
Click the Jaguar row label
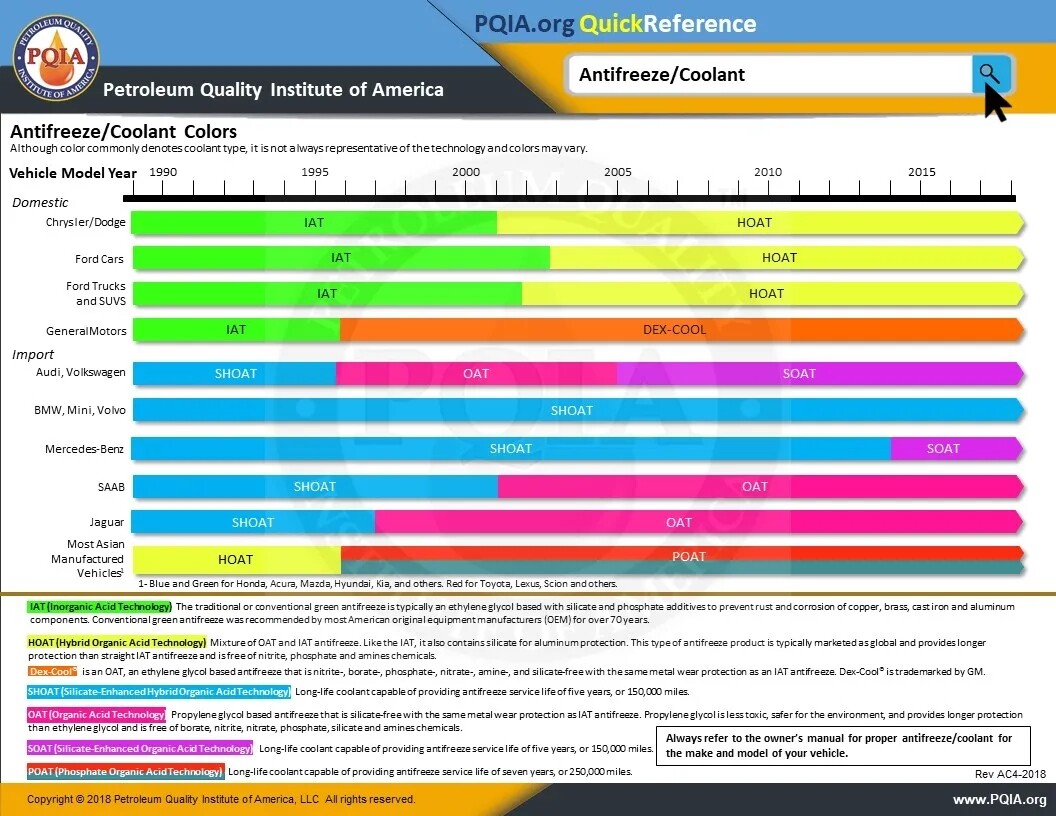(106, 522)
